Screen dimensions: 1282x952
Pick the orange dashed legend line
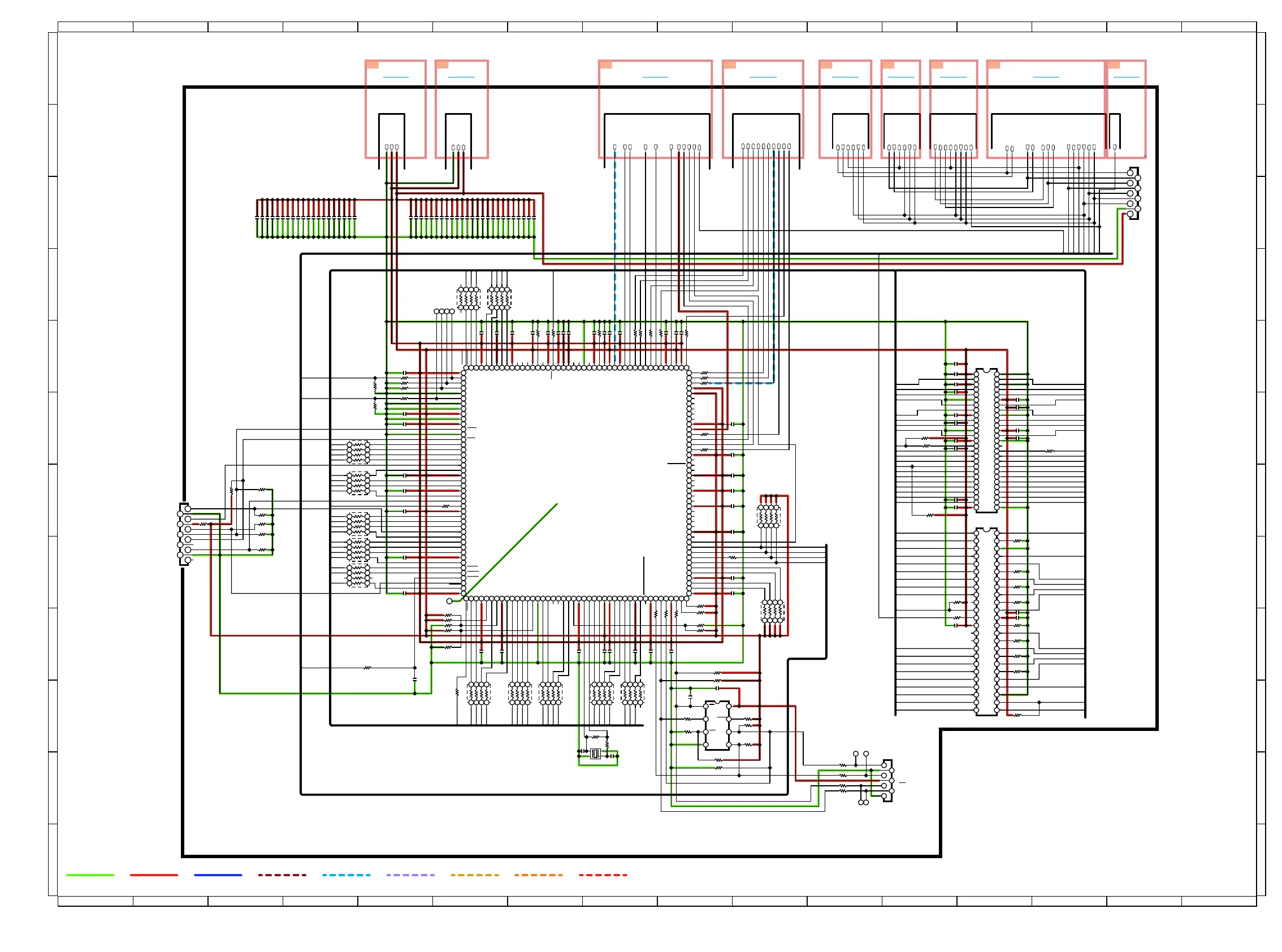point(538,875)
